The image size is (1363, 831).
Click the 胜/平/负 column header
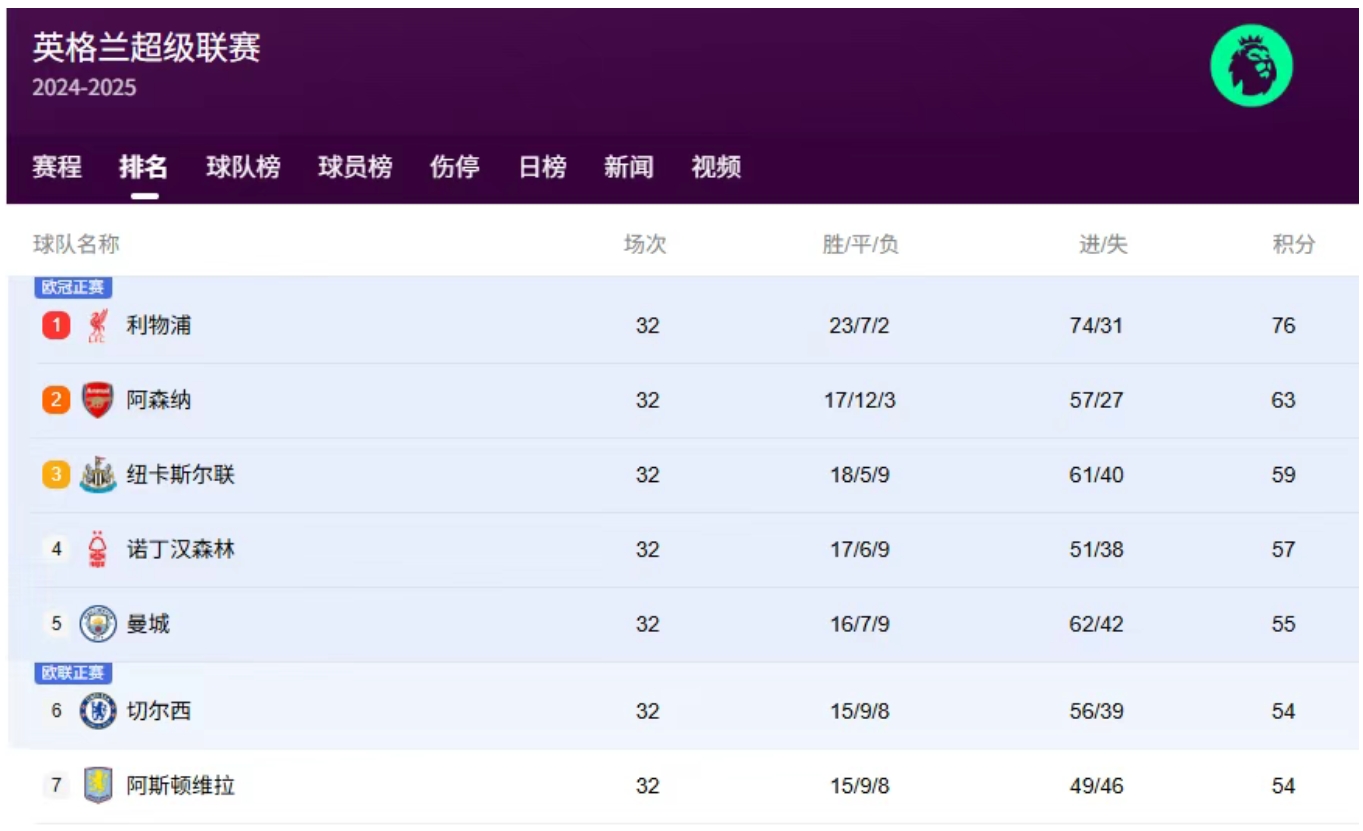[x=860, y=244]
